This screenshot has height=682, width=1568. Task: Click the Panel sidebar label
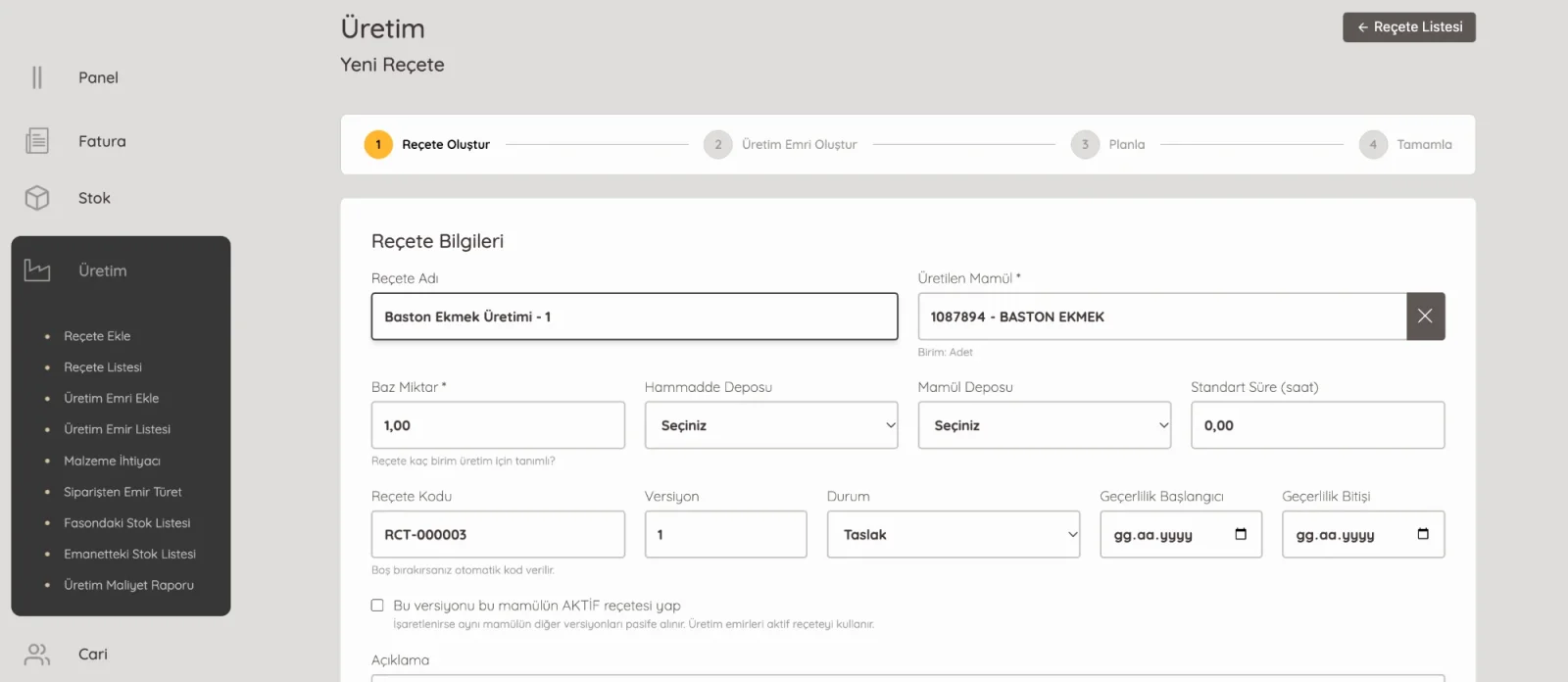(98, 77)
